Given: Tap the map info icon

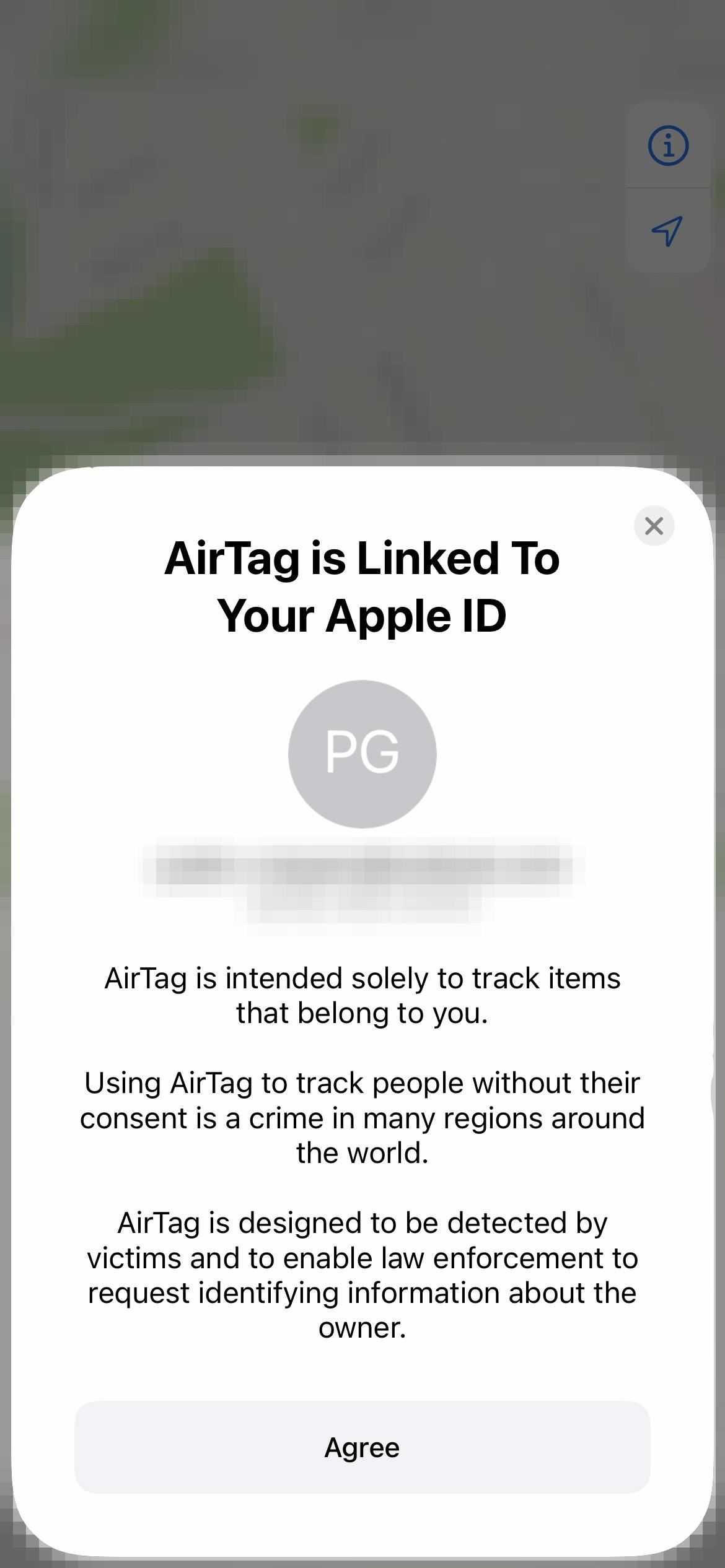Looking at the screenshot, I should click(x=668, y=146).
